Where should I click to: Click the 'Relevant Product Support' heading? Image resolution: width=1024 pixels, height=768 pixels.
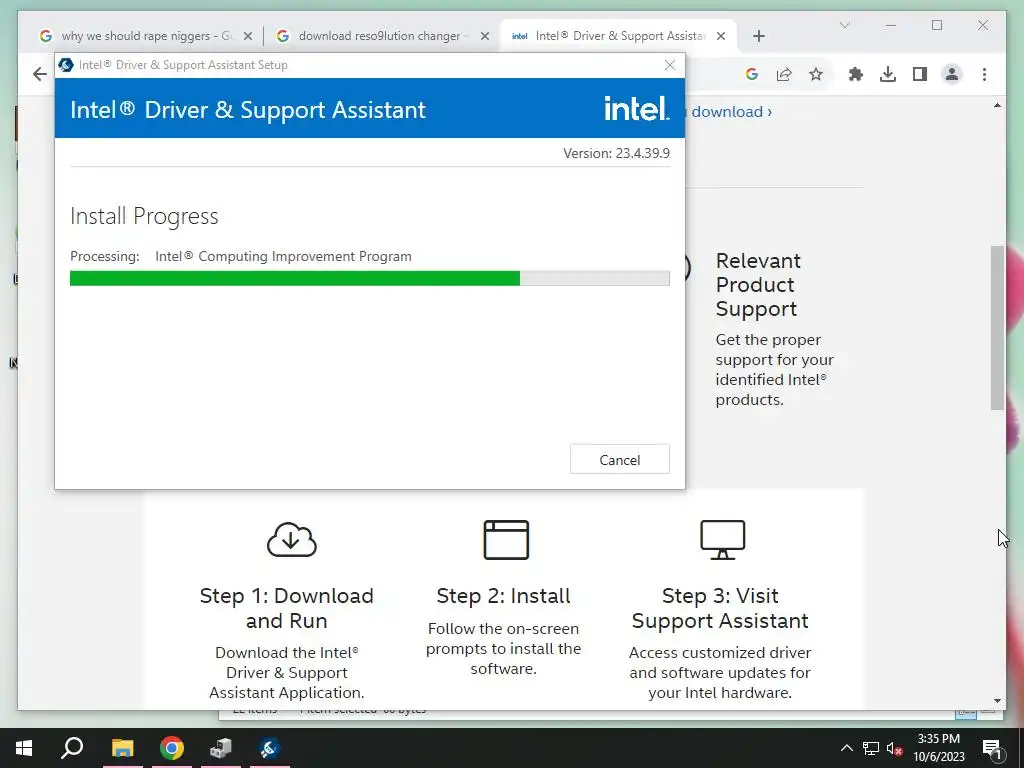tap(758, 285)
